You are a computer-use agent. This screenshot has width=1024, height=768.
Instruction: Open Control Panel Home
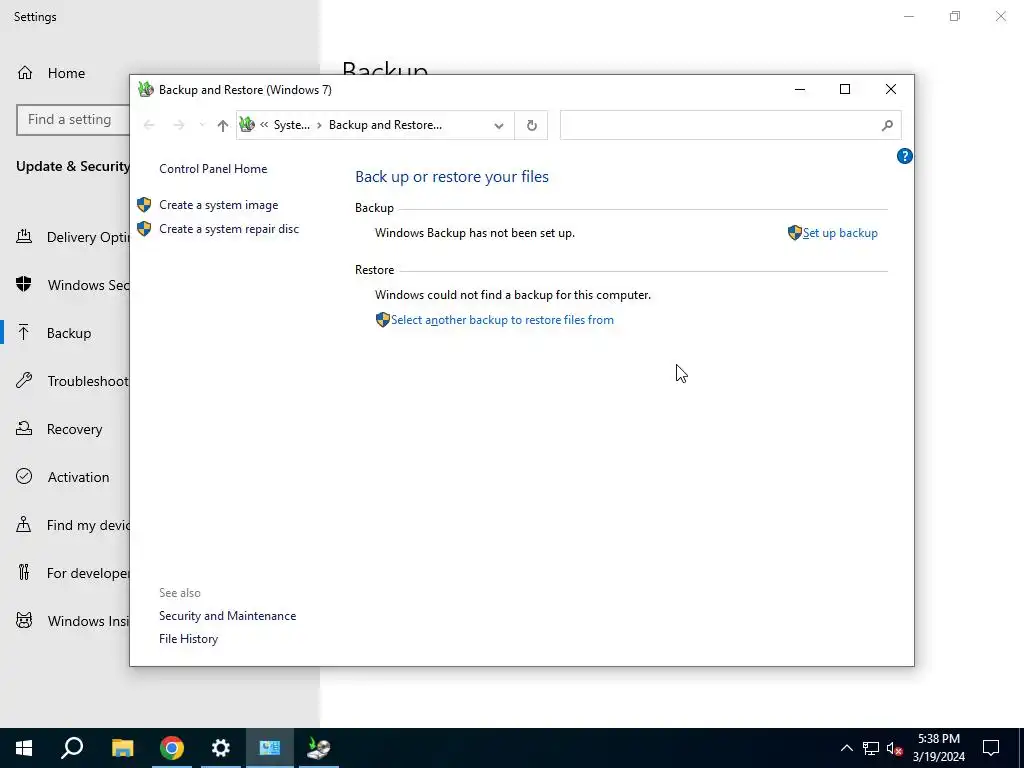click(x=213, y=169)
